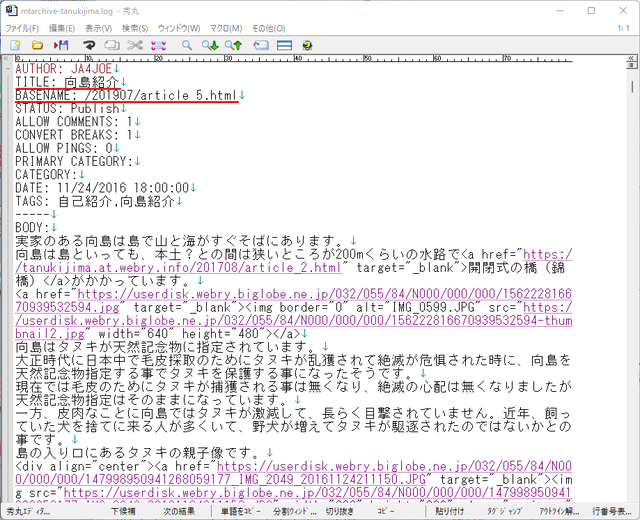Viewport: 640px width, 520px height.
Task: Click the Select All icon with pink handles
Action: click(158, 45)
